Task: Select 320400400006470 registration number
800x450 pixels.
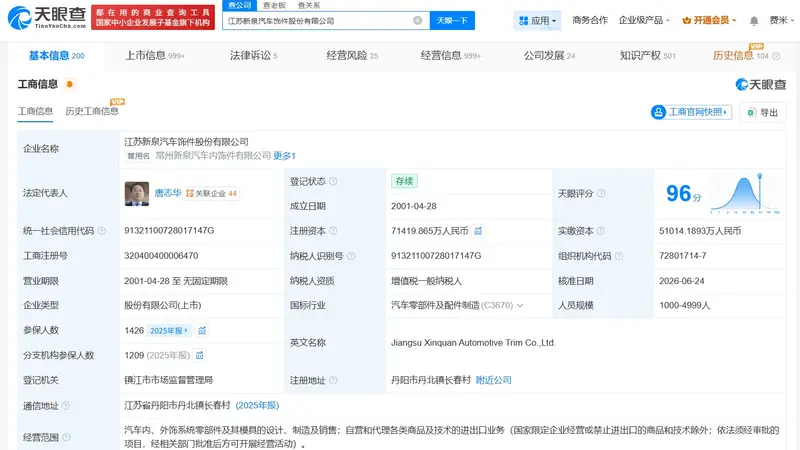Action: coord(161,256)
